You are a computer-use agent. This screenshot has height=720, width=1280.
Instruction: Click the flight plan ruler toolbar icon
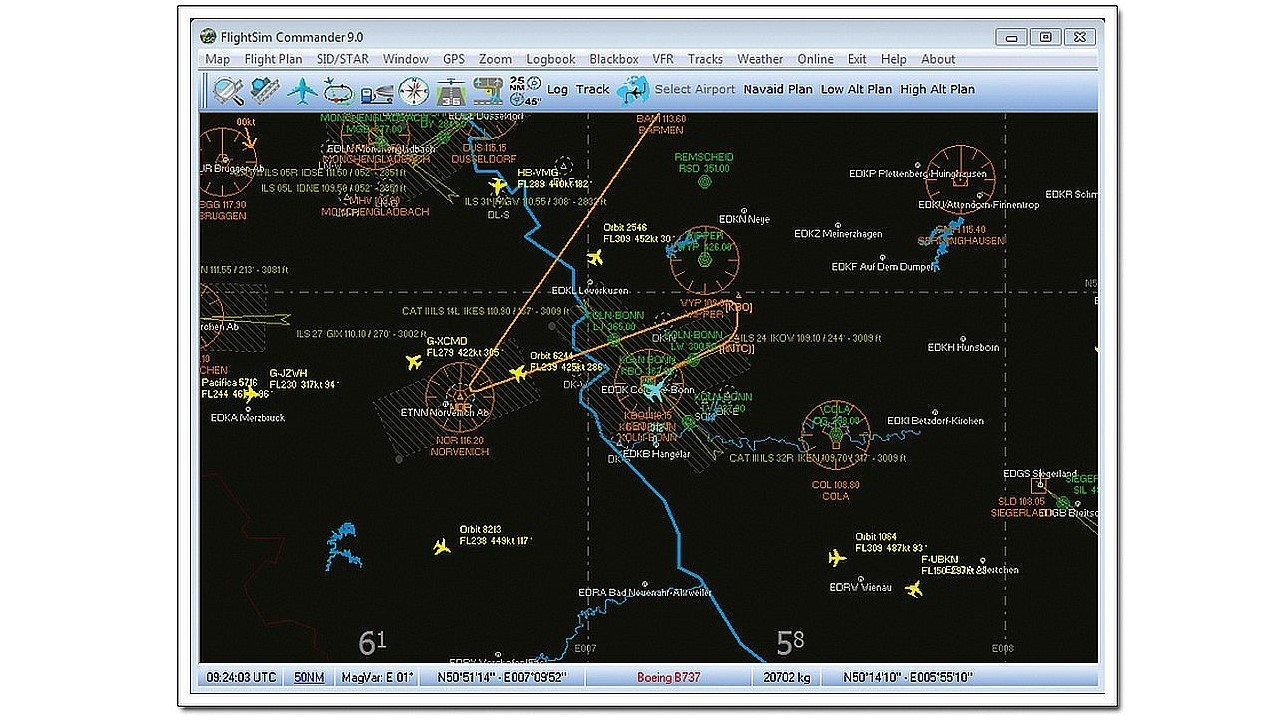(x=265, y=90)
